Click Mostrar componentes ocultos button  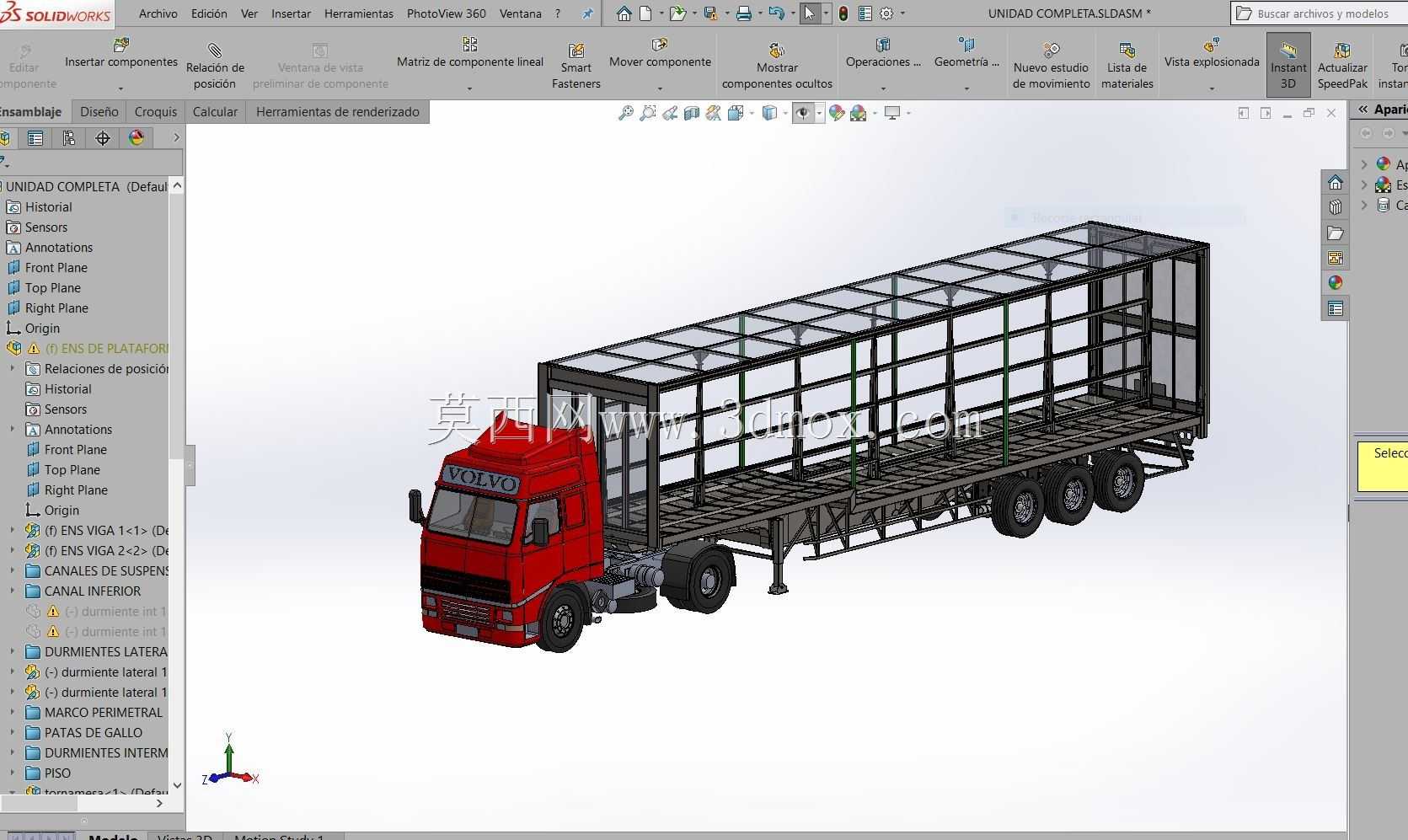(x=777, y=65)
